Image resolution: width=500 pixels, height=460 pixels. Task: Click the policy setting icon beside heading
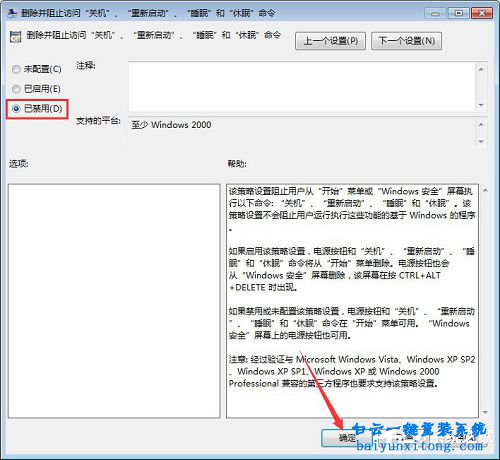tap(15, 36)
